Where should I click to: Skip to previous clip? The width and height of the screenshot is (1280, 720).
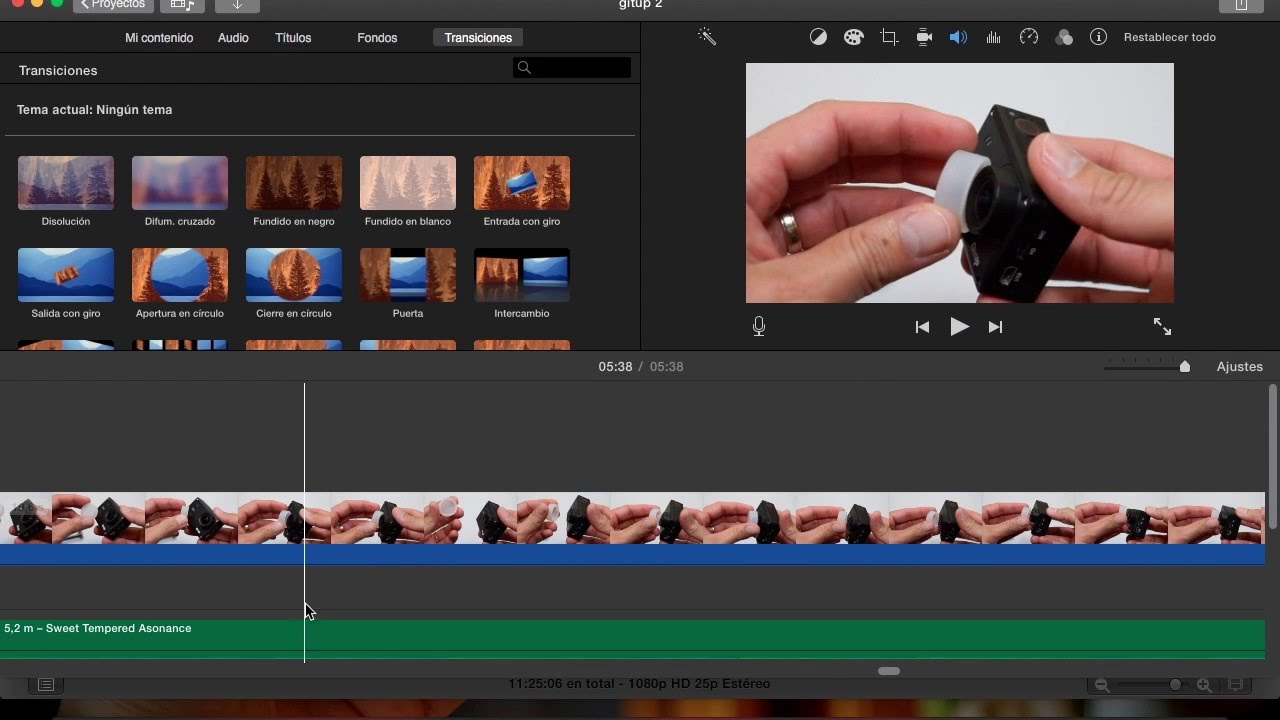[x=922, y=327]
